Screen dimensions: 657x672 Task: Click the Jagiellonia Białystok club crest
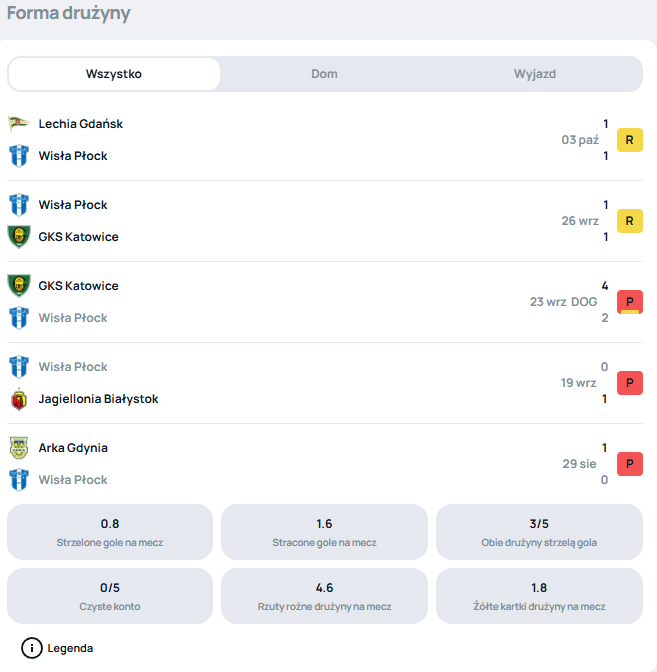pyautogui.click(x=18, y=399)
